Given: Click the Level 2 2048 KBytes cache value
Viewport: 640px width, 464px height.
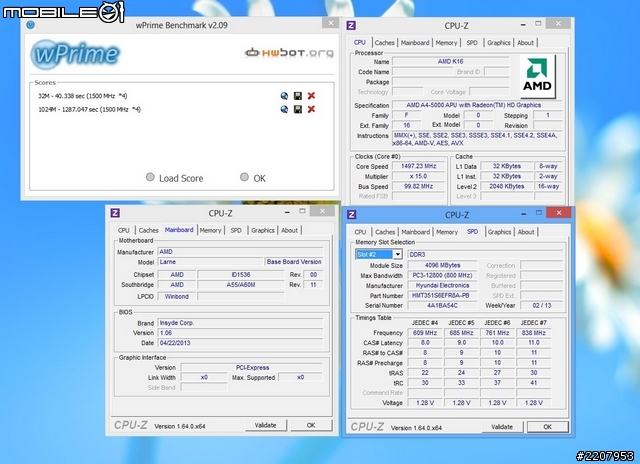Looking at the screenshot, I should coord(507,186).
